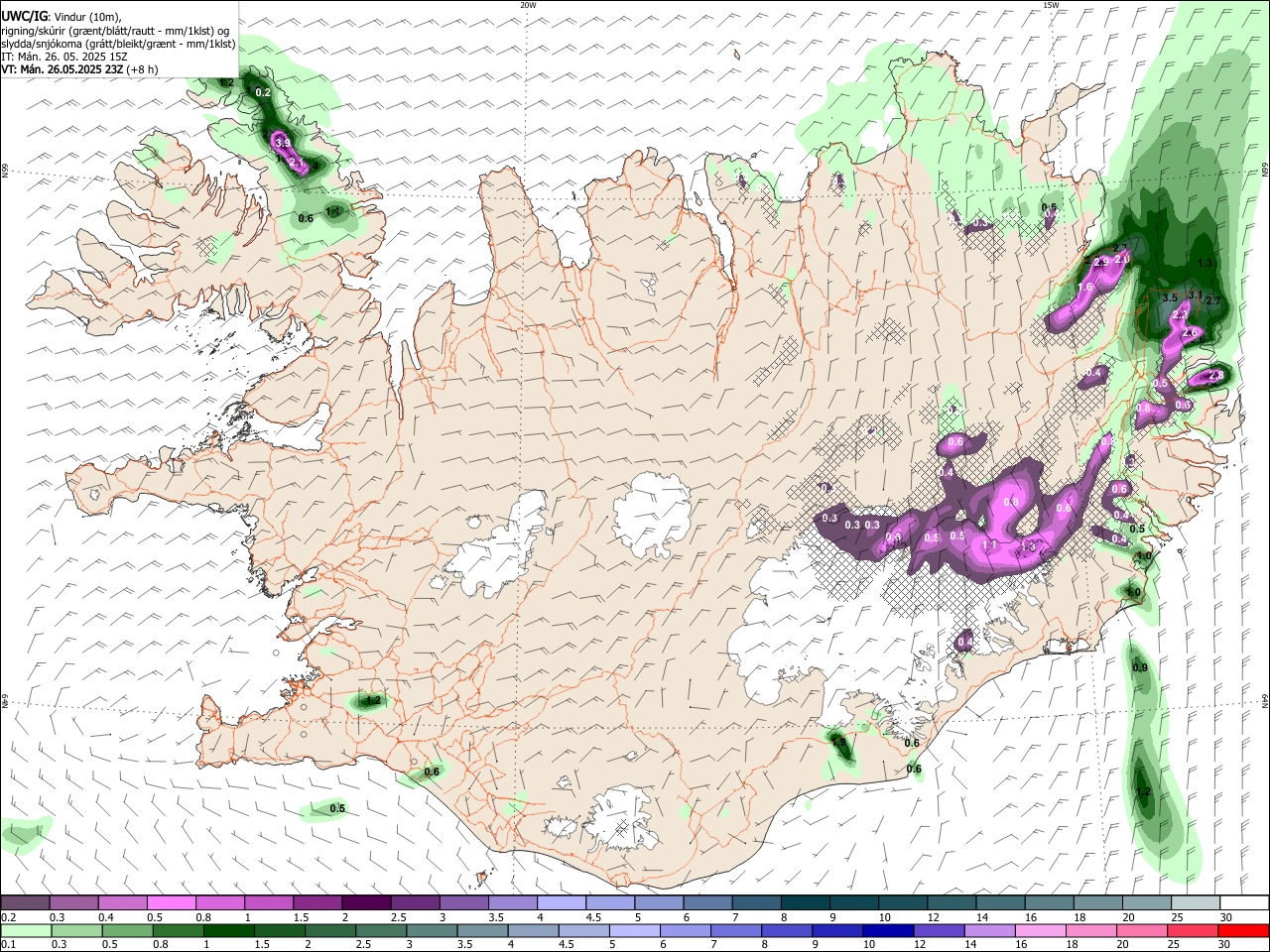Pick bright red swatch after 30 in lower row

(x=1245, y=931)
